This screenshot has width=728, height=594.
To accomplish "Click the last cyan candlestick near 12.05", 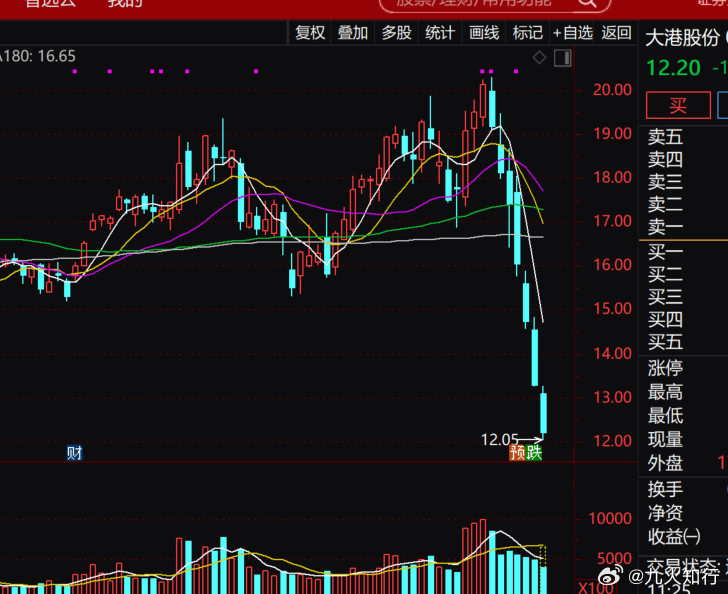I will click(x=543, y=413).
